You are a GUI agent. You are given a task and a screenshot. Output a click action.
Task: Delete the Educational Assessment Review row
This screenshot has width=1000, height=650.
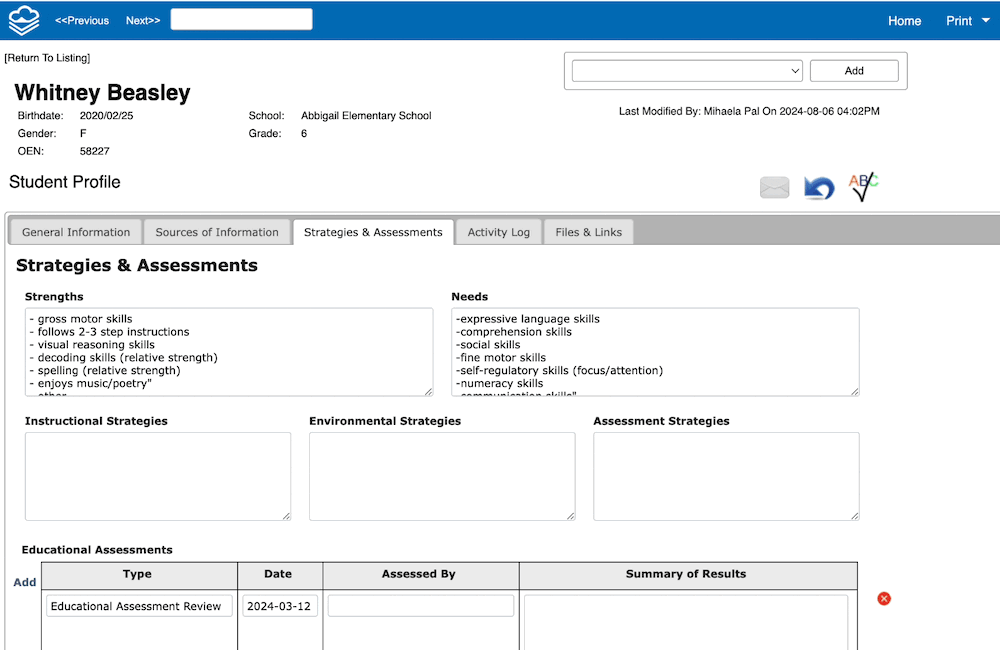pyautogui.click(x=883, y=598)
